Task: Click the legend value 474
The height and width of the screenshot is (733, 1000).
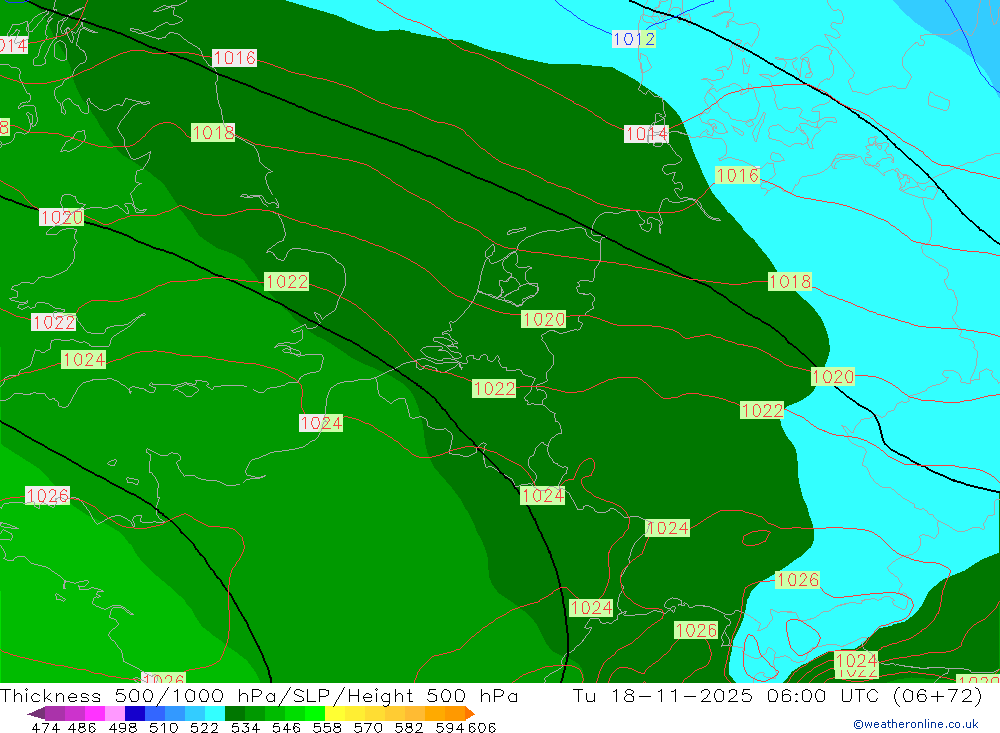Action: 45,728
